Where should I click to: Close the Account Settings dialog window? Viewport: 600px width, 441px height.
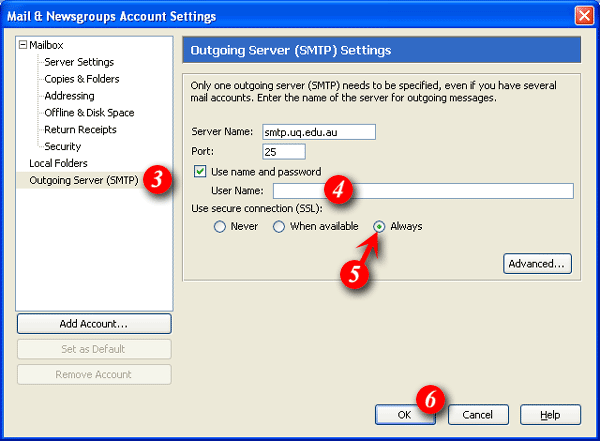pos(582,15)
